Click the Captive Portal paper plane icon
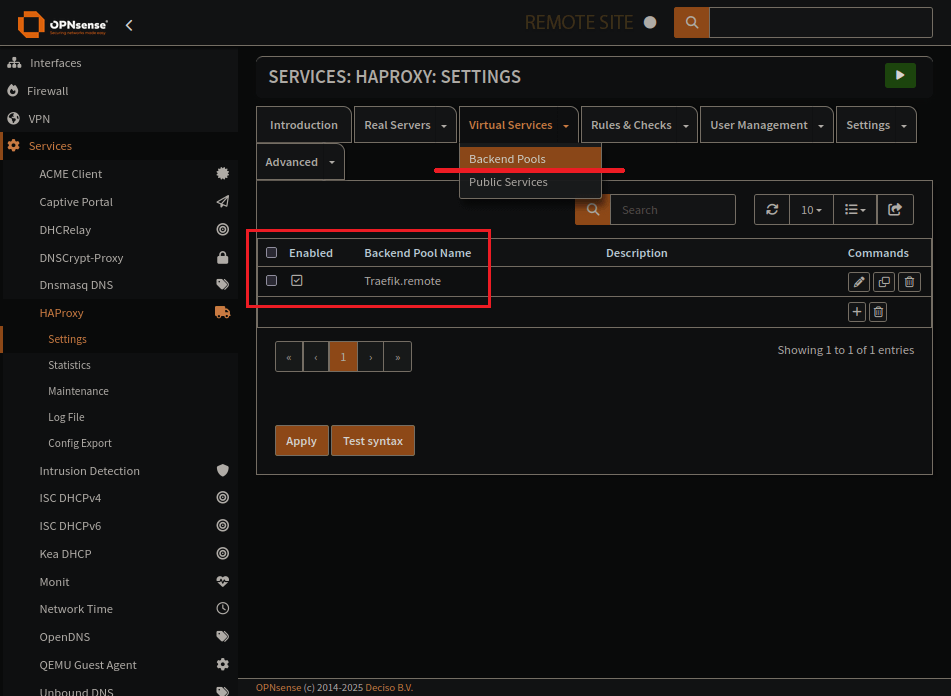Image resolution: width=951 pixels, height=696 pixels. tap(223, 201)
